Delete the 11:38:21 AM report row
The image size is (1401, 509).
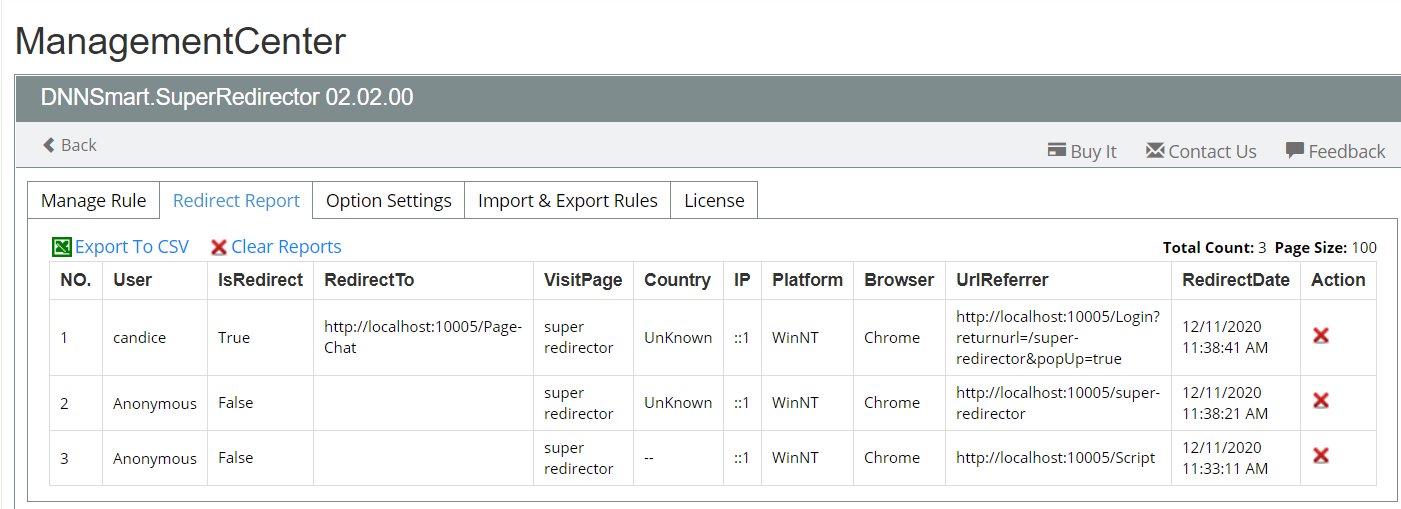[1320, 401]
